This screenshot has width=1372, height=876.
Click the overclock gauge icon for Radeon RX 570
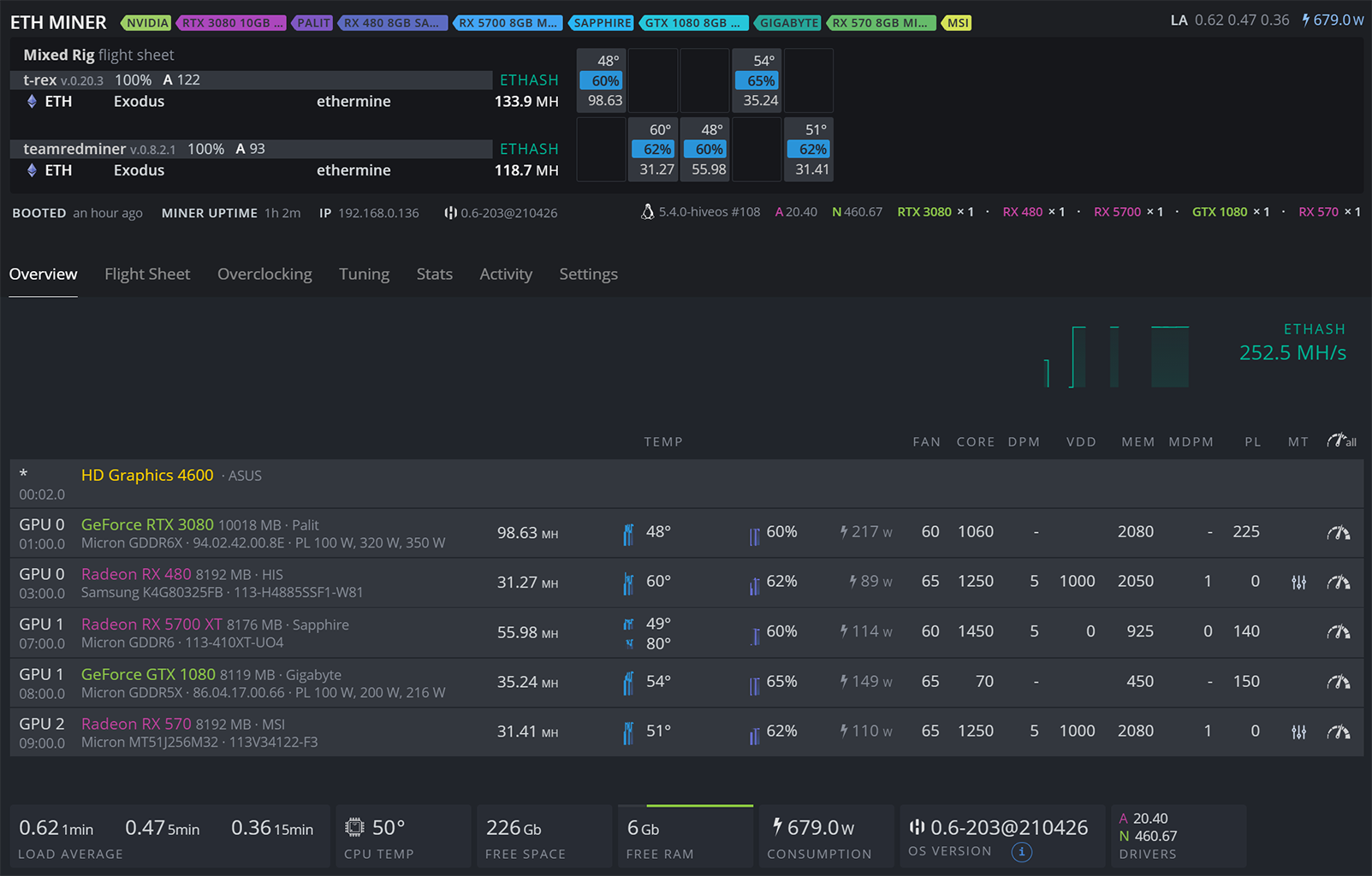(x=1339, y=731)
